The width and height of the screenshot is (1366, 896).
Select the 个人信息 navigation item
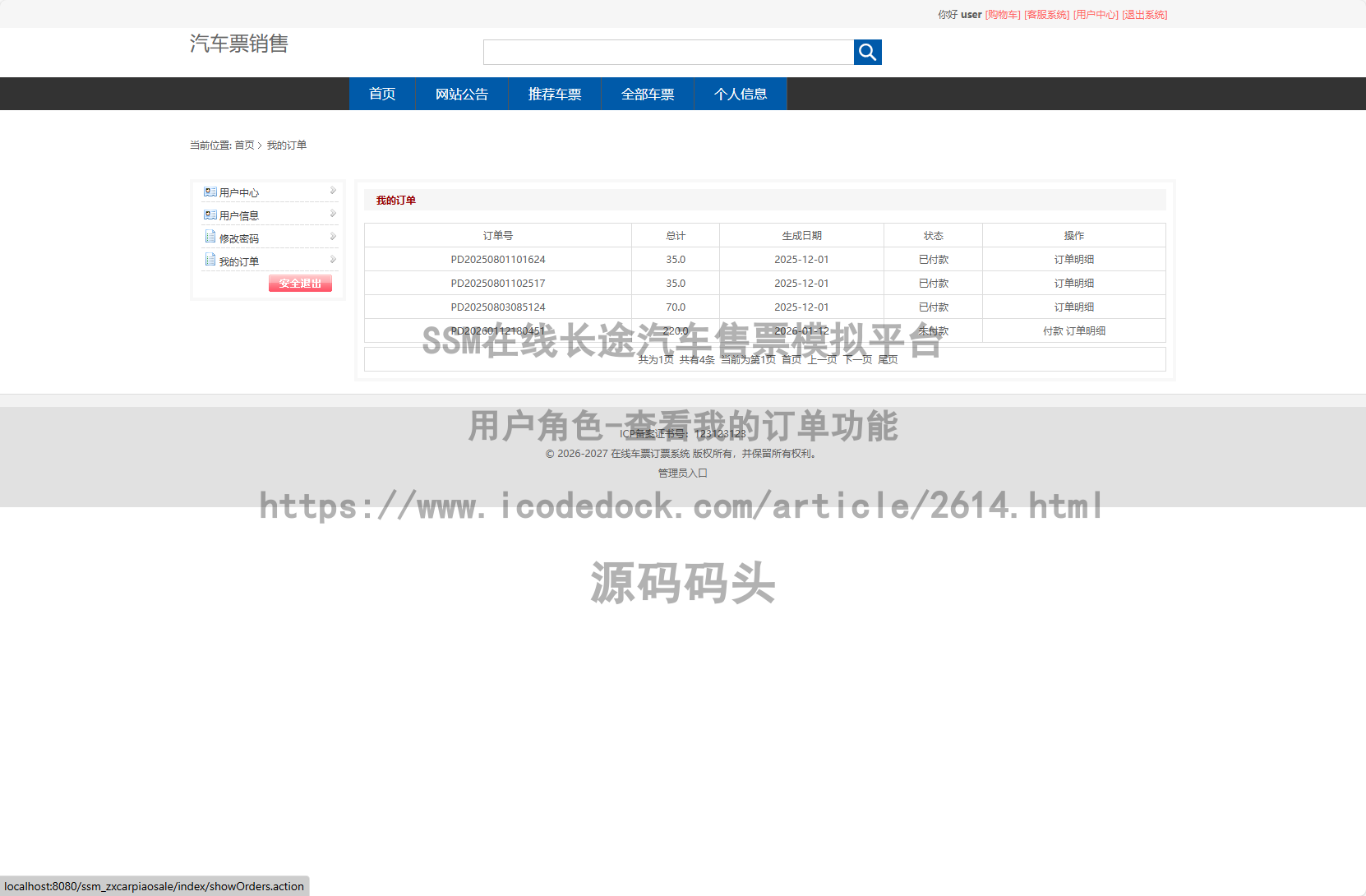[x=740, y=94]
